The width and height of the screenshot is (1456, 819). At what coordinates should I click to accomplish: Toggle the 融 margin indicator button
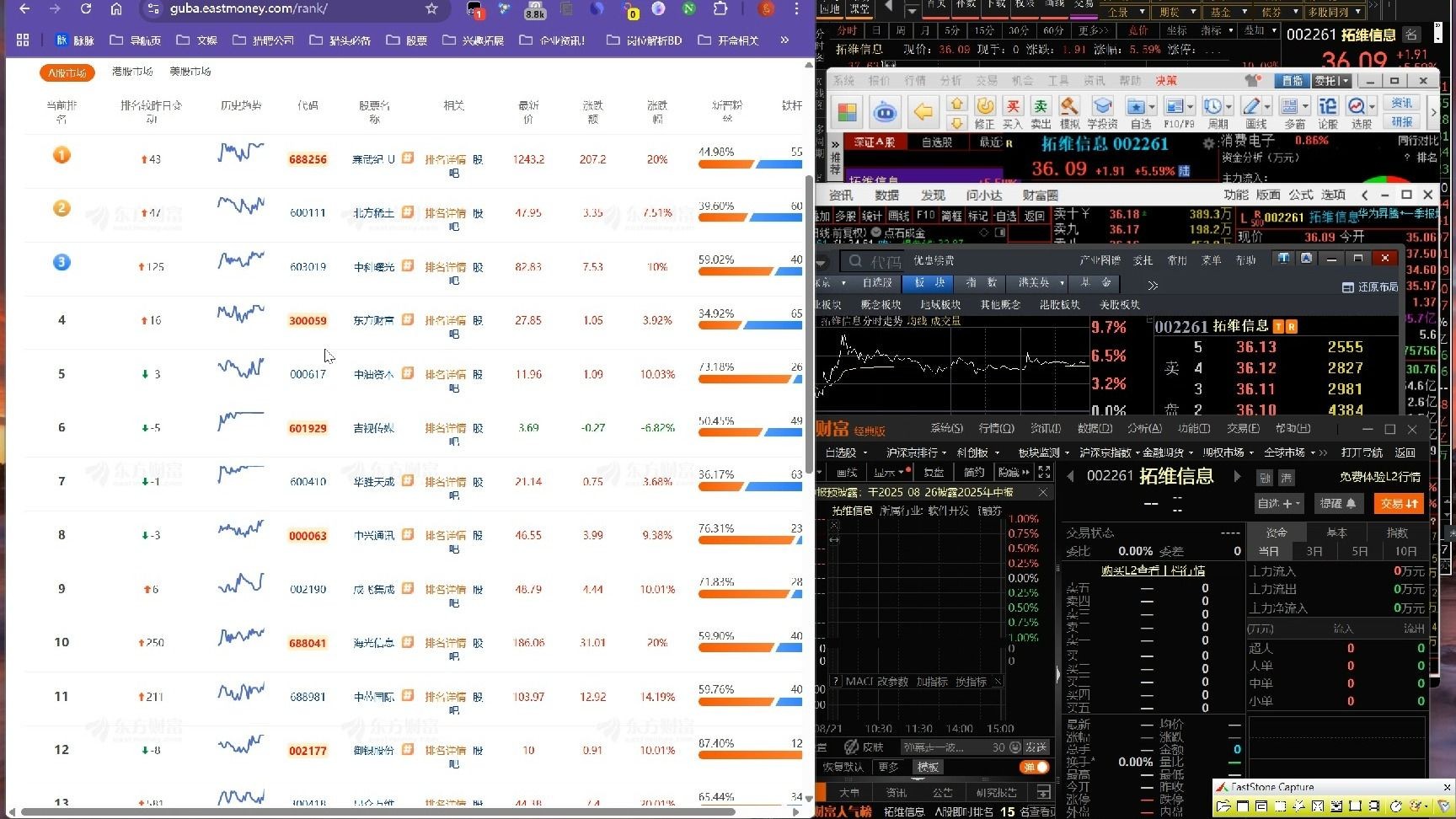(x=1265, y=478)
